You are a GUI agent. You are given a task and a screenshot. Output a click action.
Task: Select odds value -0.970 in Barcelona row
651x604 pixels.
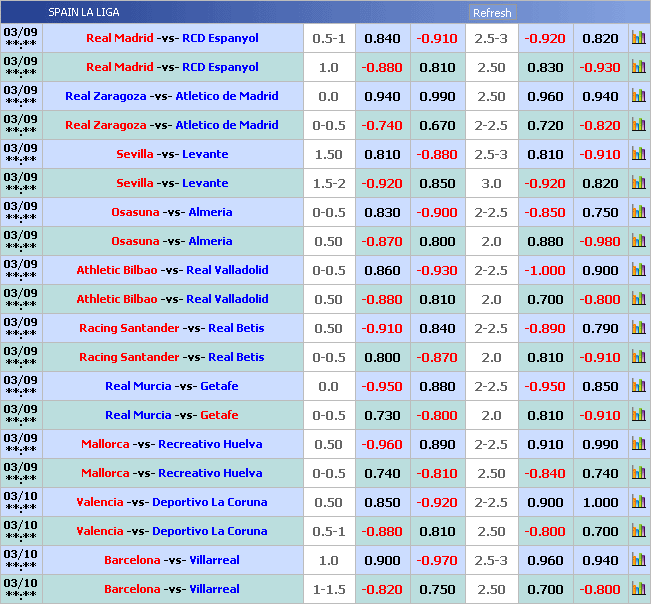tap(437, 560)
